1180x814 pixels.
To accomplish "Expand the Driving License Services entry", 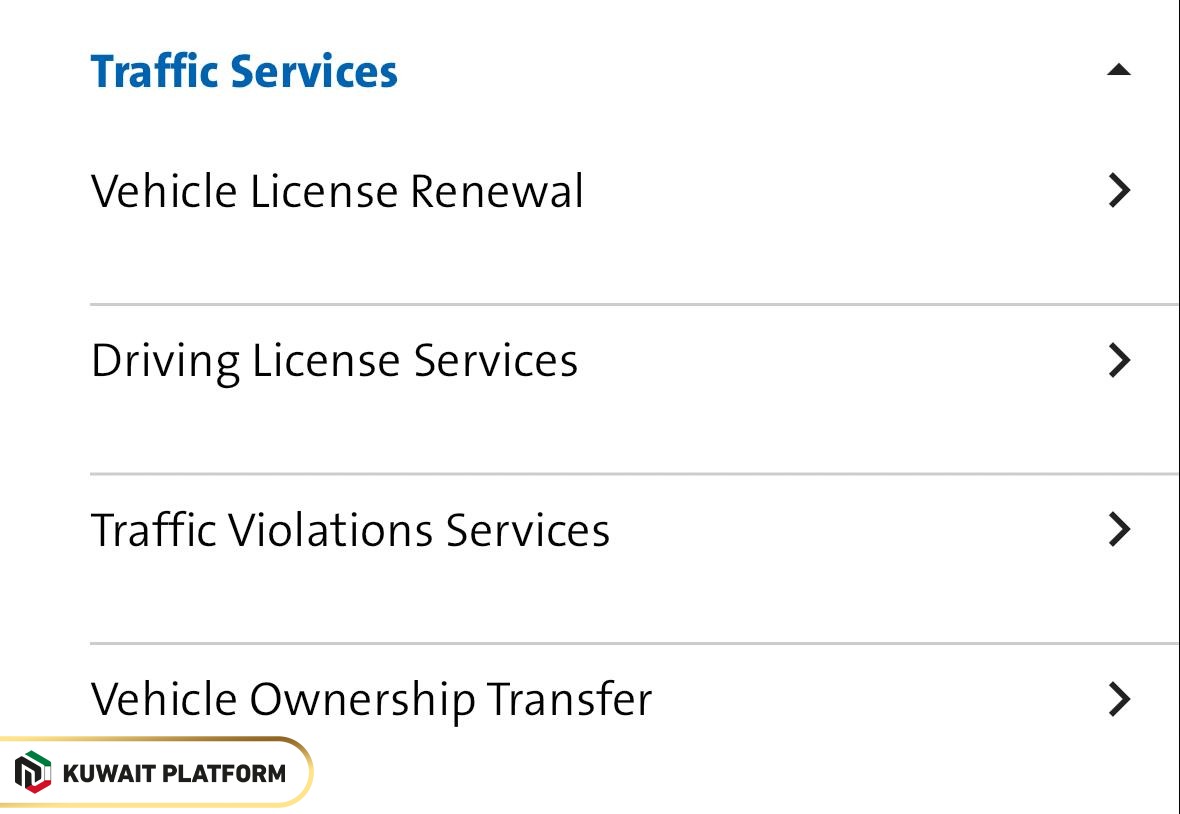I will pos(334,360).
